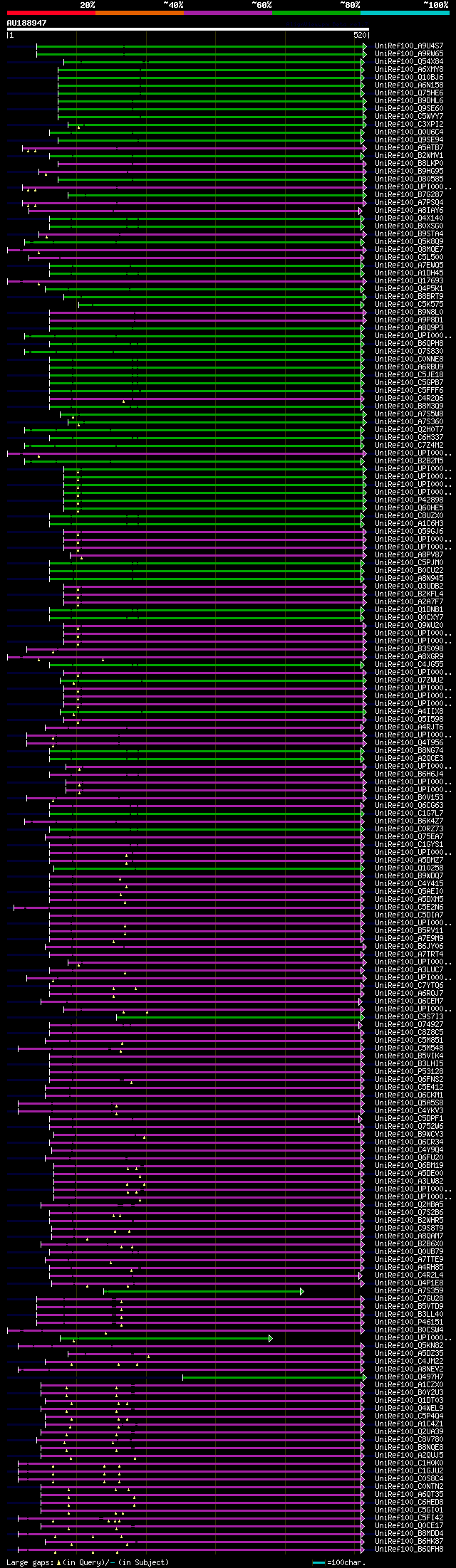This screenshot has height=1568, width=456.
Task: Select the UniRef100_A7S5W8 label
Action: [409, 414]
